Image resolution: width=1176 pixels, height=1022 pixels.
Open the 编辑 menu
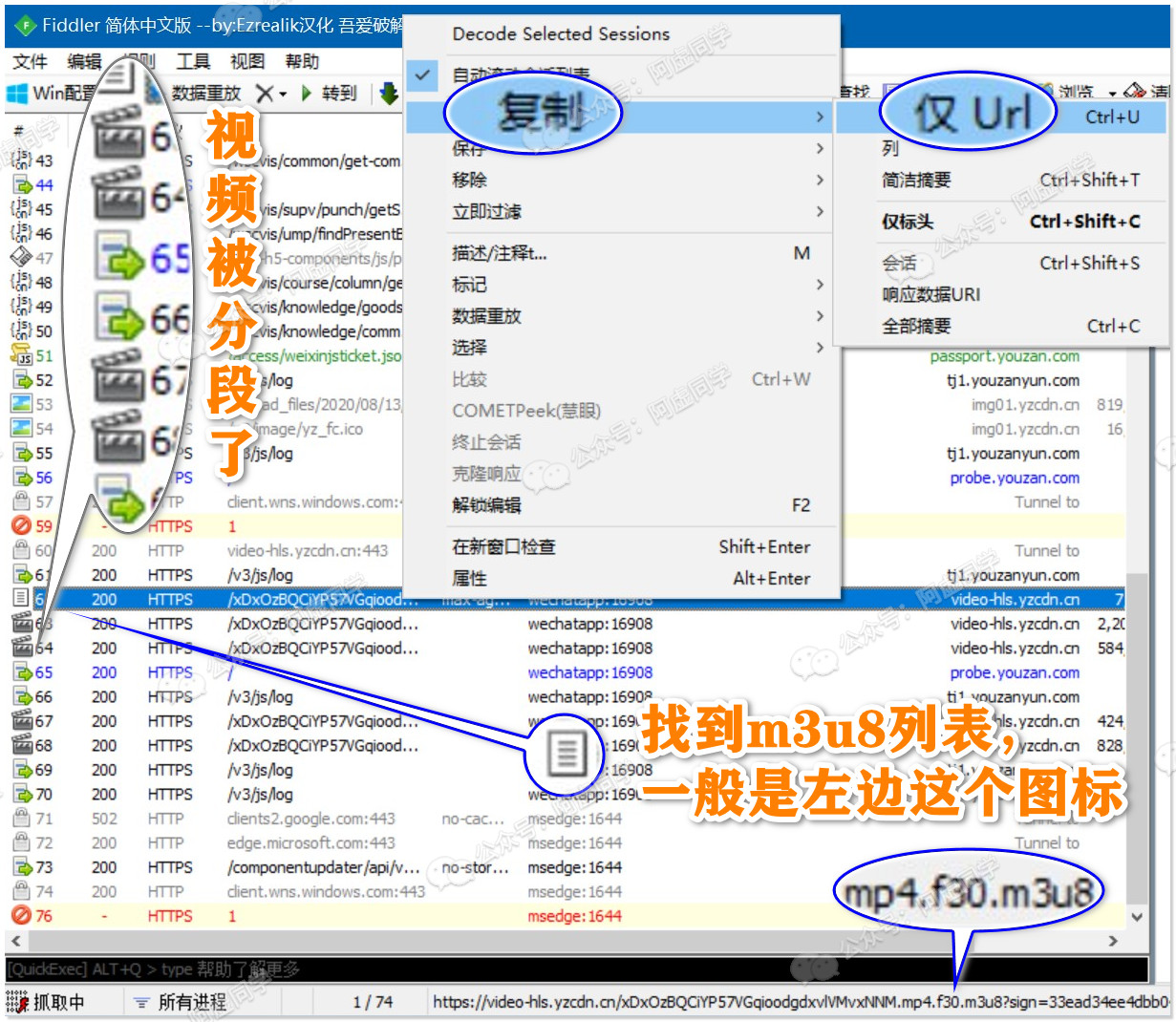85,61
